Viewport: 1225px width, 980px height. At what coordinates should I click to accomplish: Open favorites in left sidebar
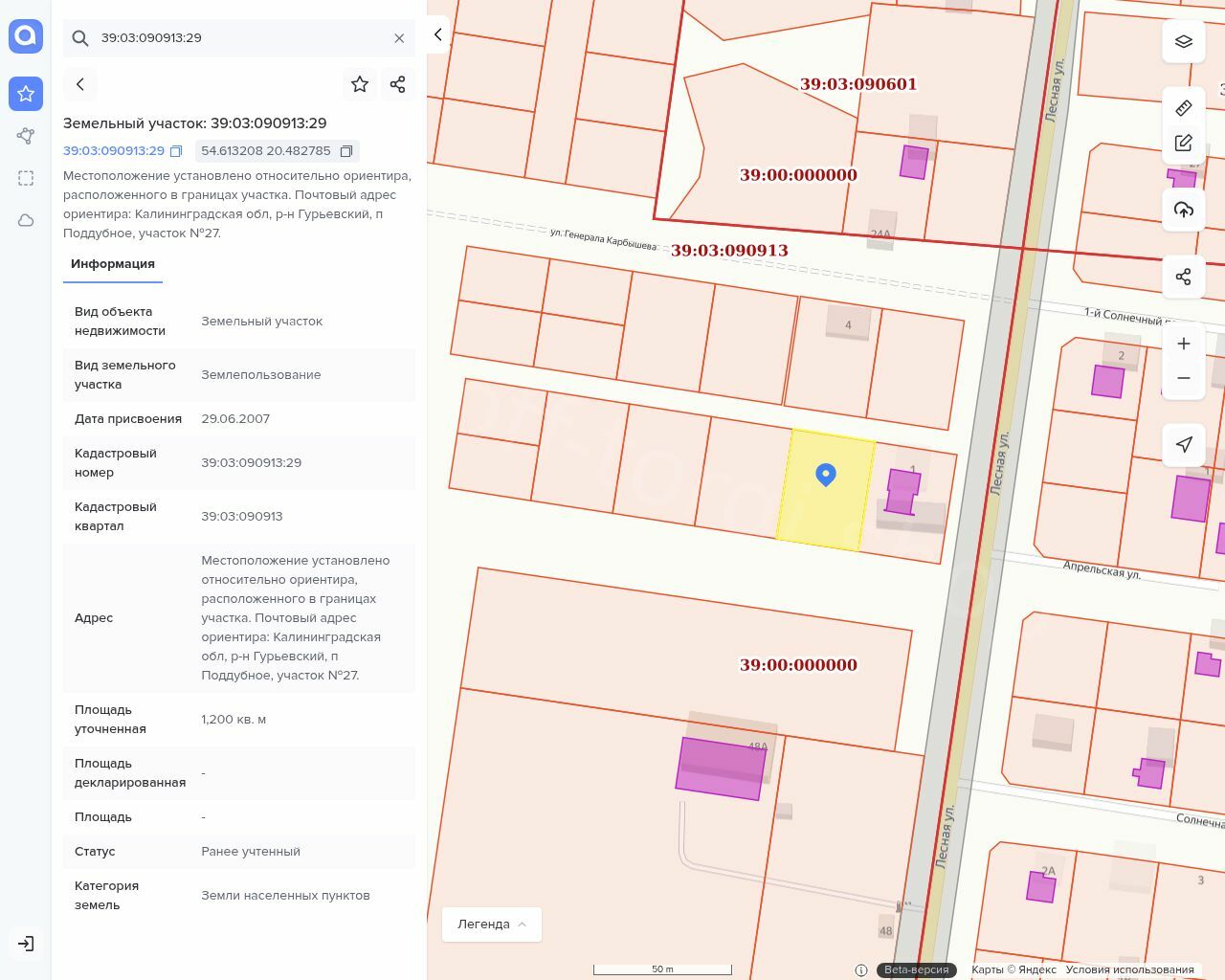26,94
